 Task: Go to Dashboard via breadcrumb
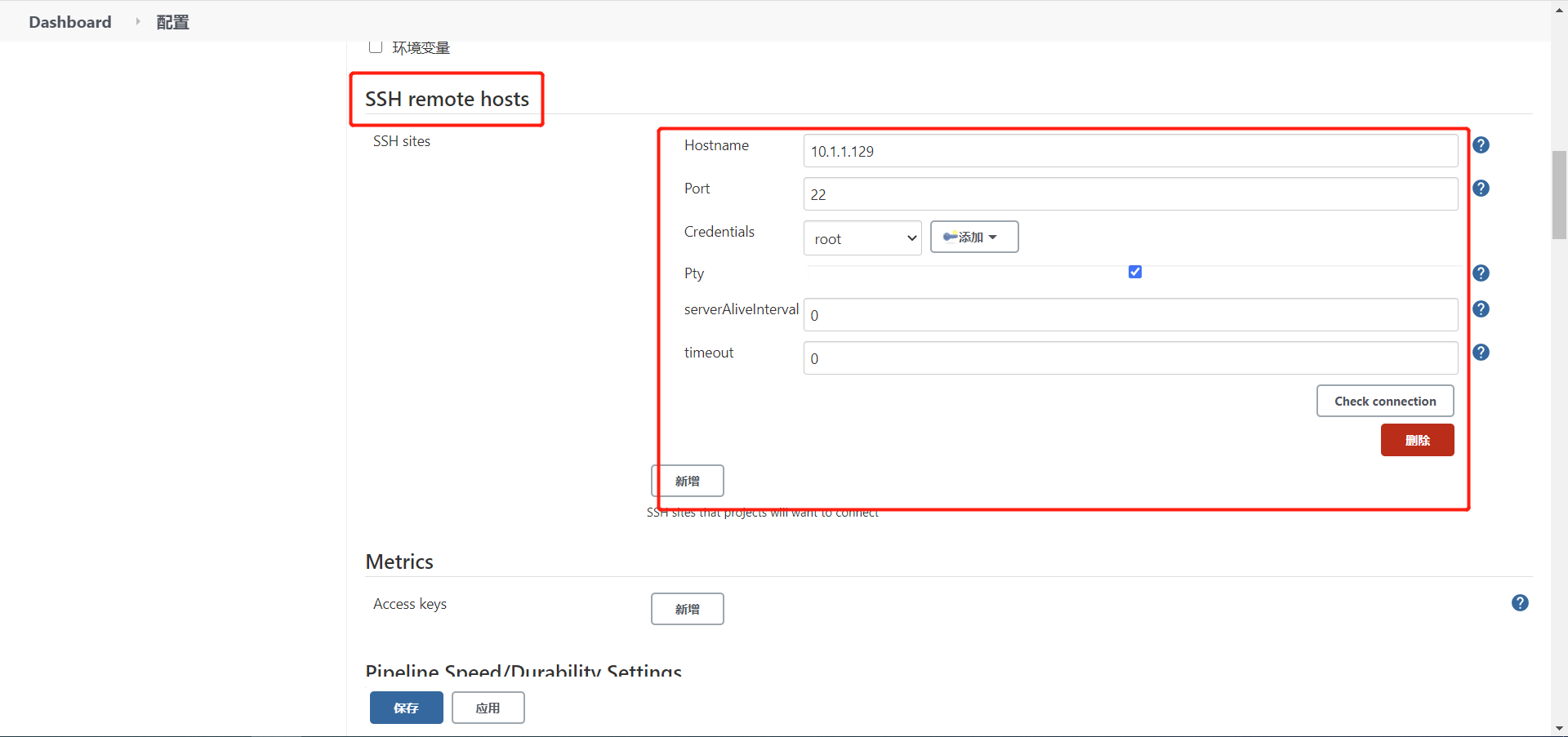click(69, 22)
